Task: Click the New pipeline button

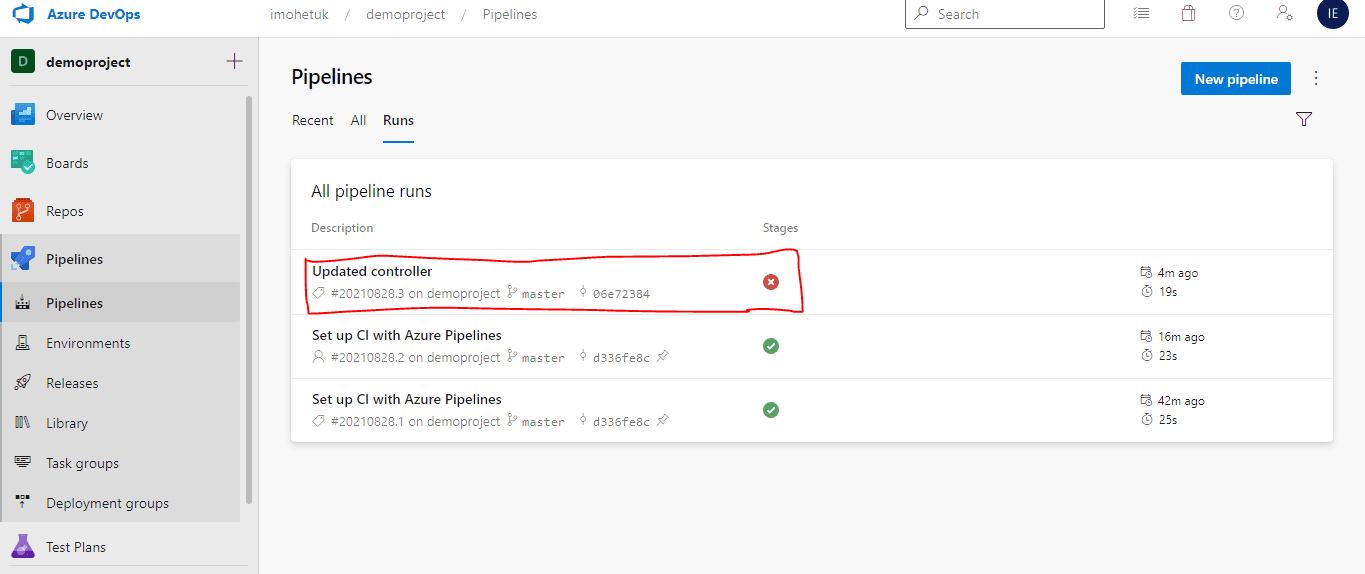Action: 1236,79
